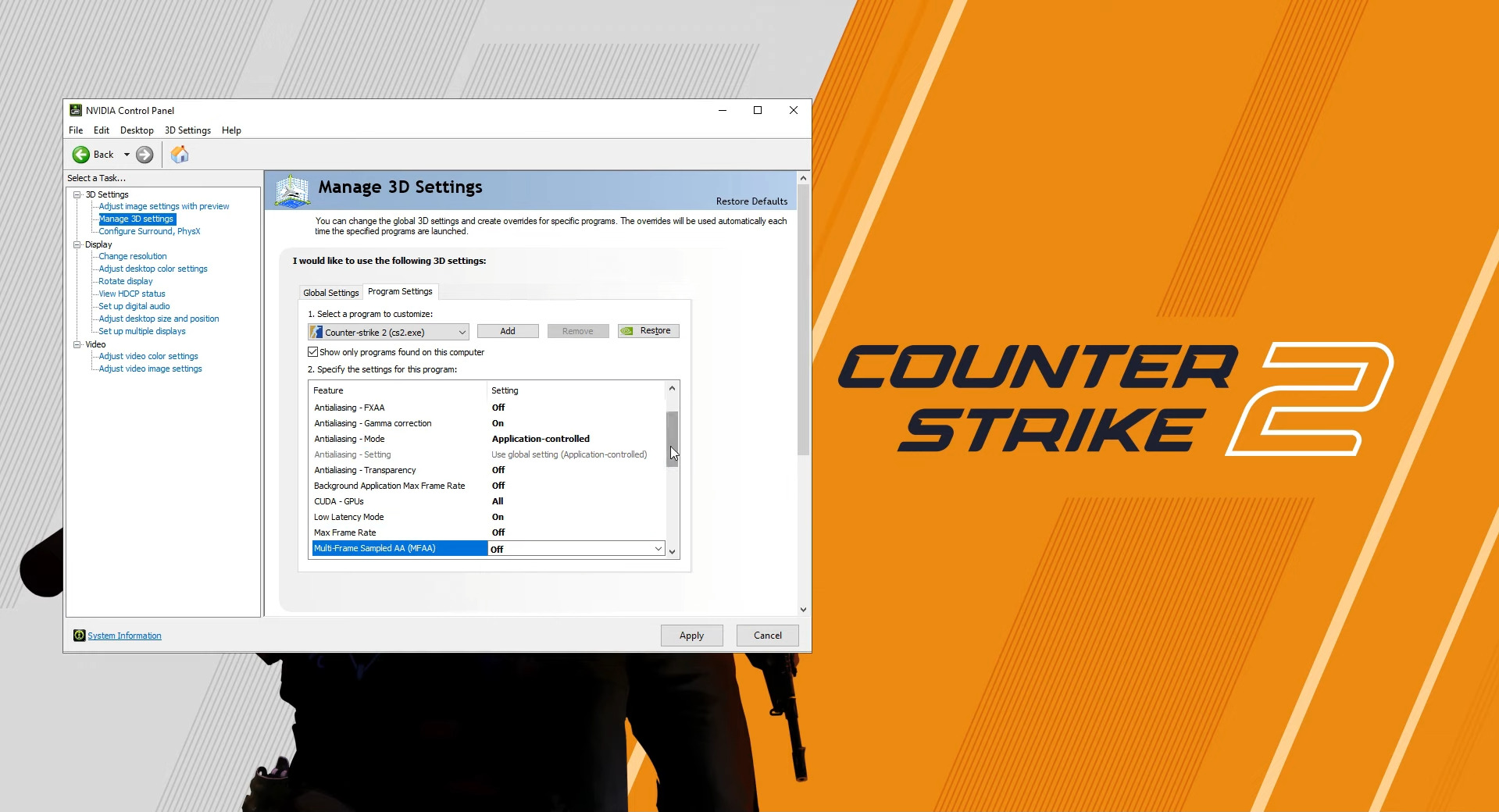Click the Restore Defaults link
Image resolution: width=1499 pixels, height=812 pixels.
(x=751, y=201)
